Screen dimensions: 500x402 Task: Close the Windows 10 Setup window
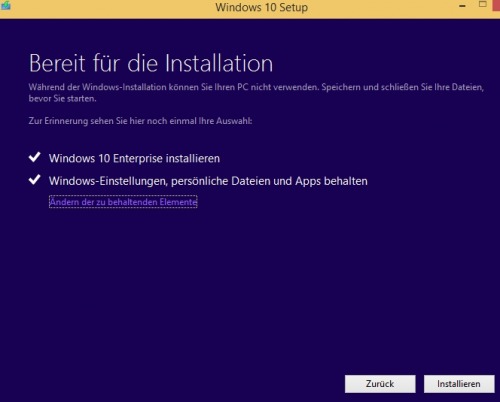click(496, 5)
